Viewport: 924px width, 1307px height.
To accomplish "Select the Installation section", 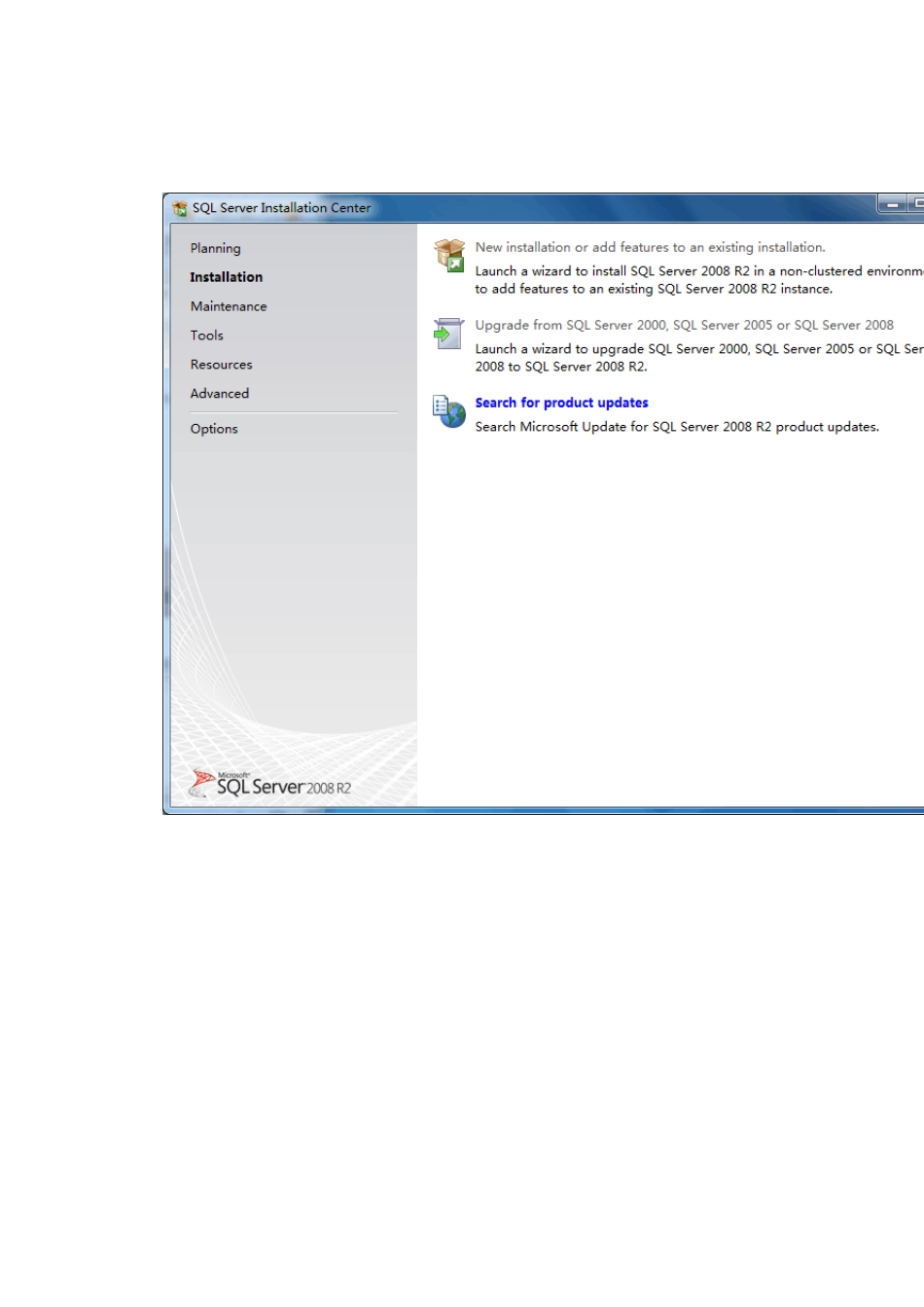I will coord(226,277).
